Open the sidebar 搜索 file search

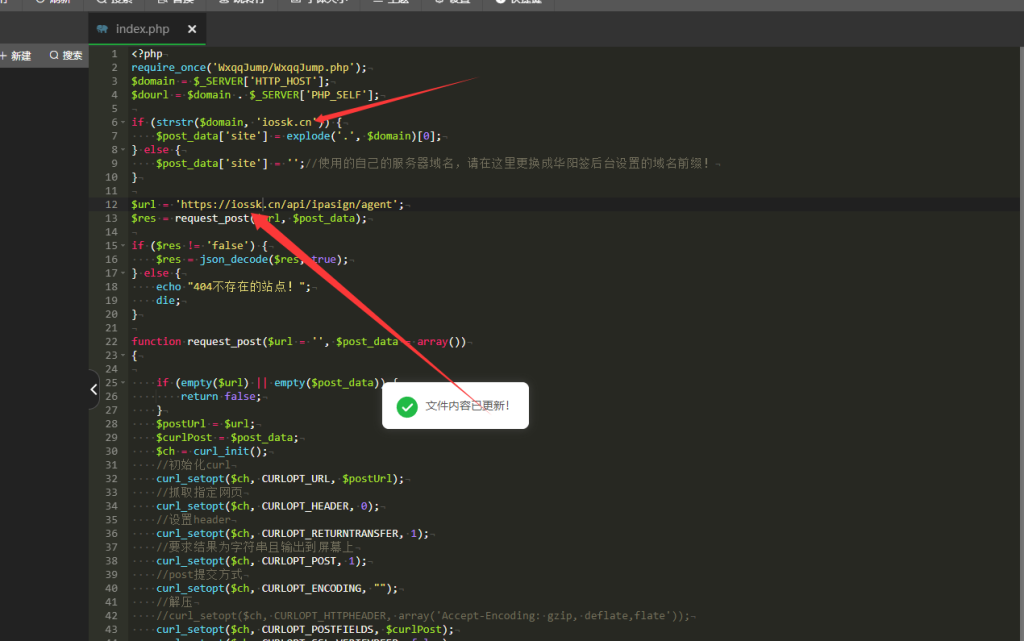[66, 56]
